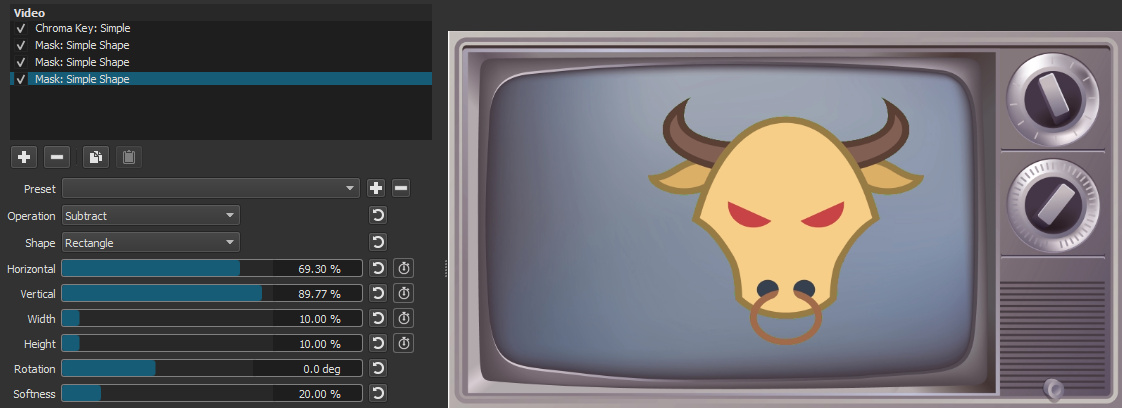Image resolution: width=1122 pixels, height=408 pixels.
Task: Uncheck Mask: Simple Shape filter just below Chroma Key
Action: (x=21, y=45)
